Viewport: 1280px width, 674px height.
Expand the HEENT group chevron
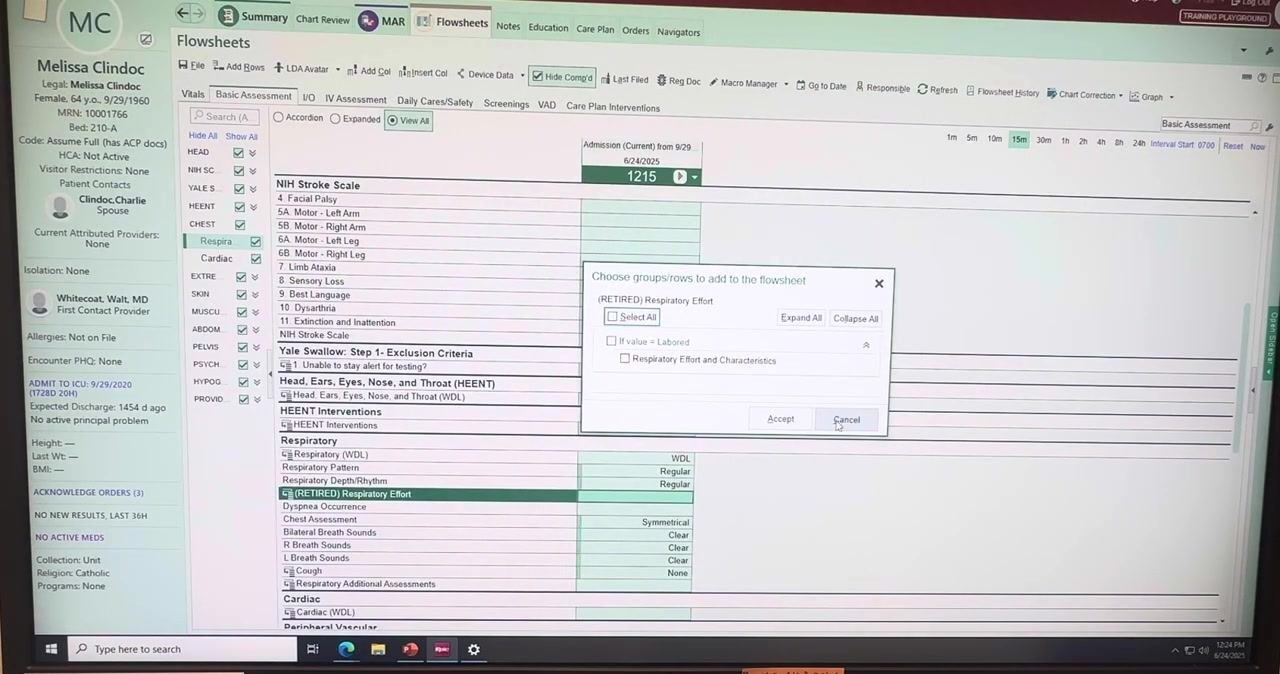coord(253,207)
